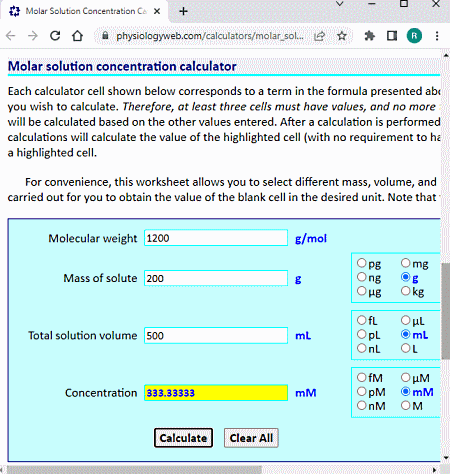This screenshot has width=450, height=474.
Task: Open the profile avatar R
Action: click(x=414, y=36)
